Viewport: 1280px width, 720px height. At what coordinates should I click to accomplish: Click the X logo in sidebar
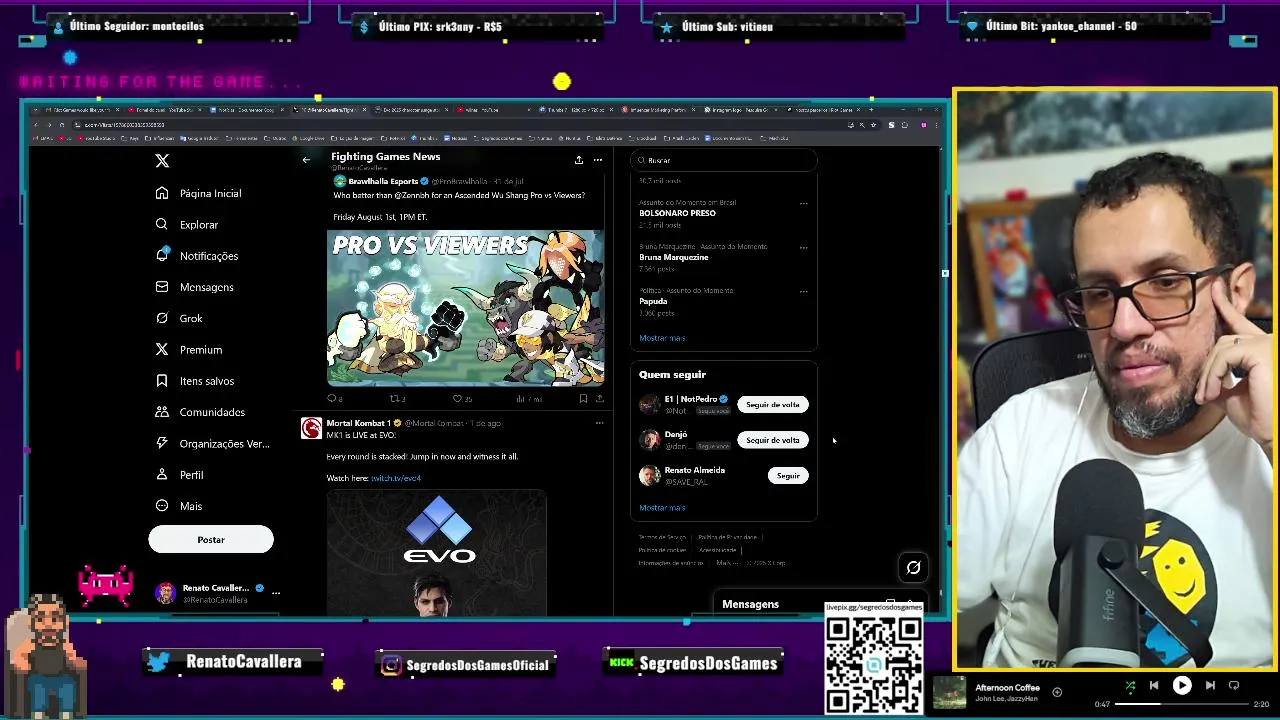162,160
